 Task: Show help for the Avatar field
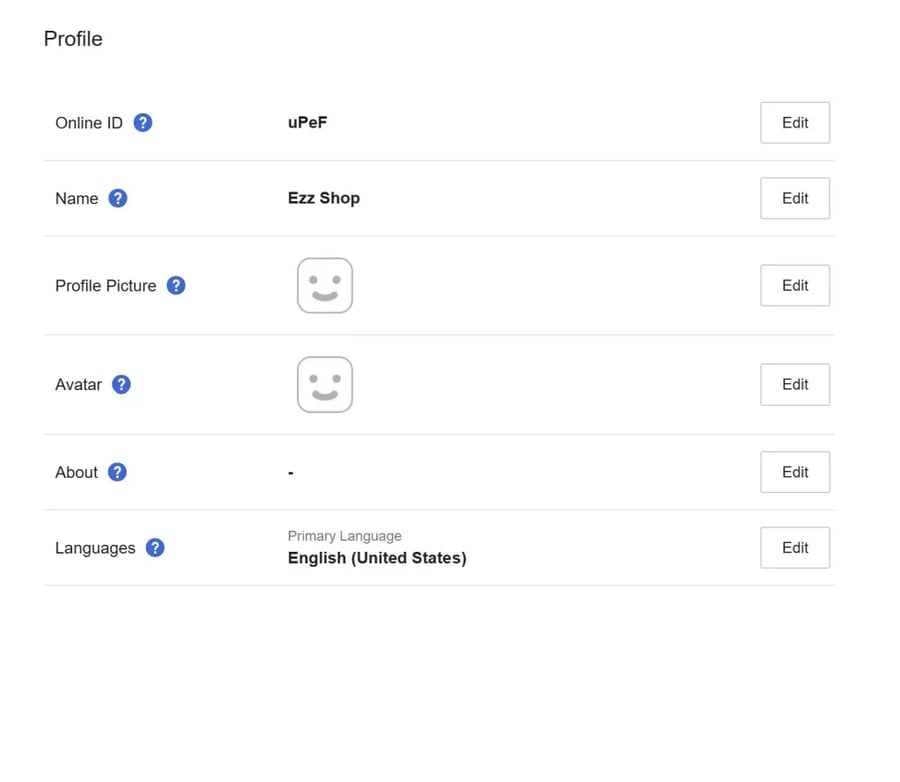(121, 385)
